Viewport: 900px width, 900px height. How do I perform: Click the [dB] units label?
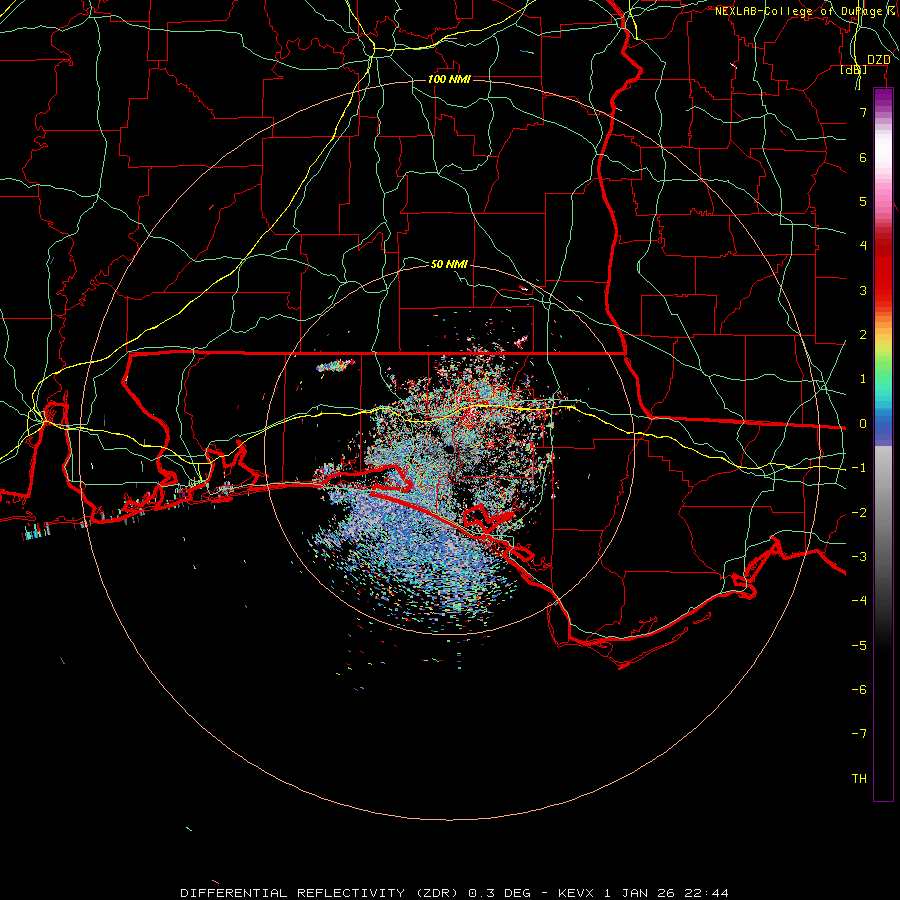(854, 70)
